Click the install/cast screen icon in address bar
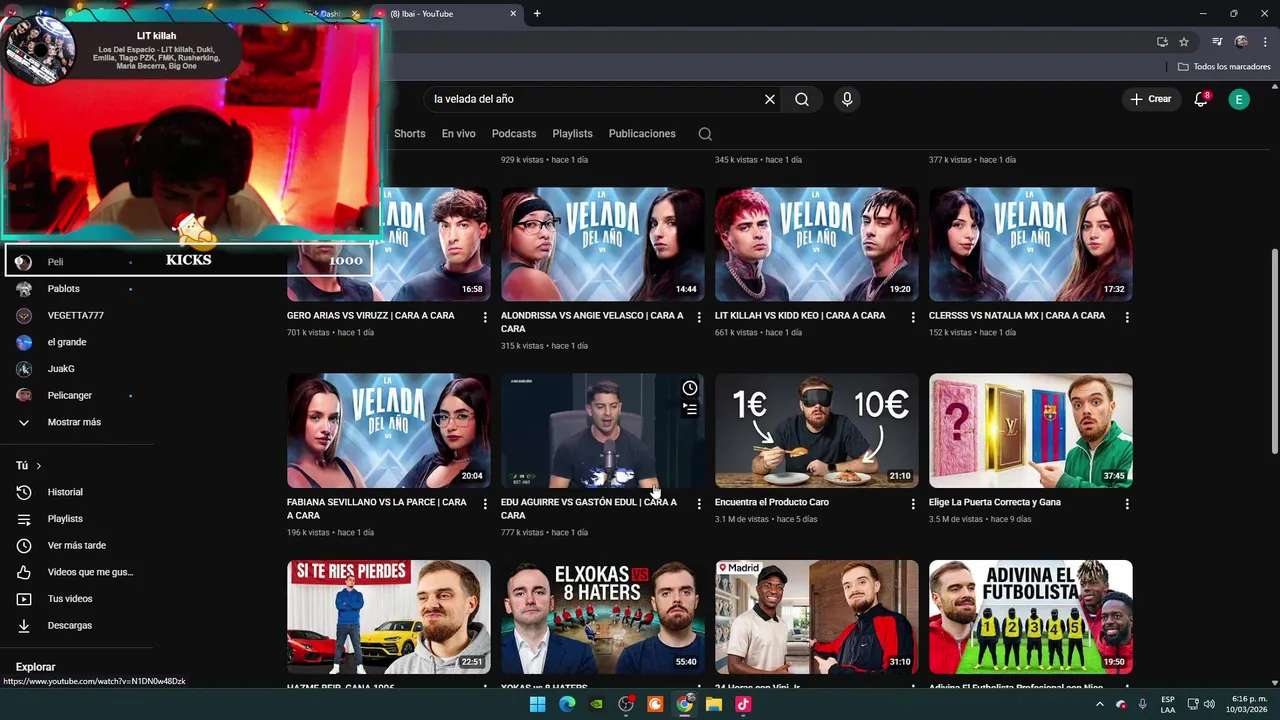The height and width of the screenshot is (720, 1280). [x=1162, y=42]
